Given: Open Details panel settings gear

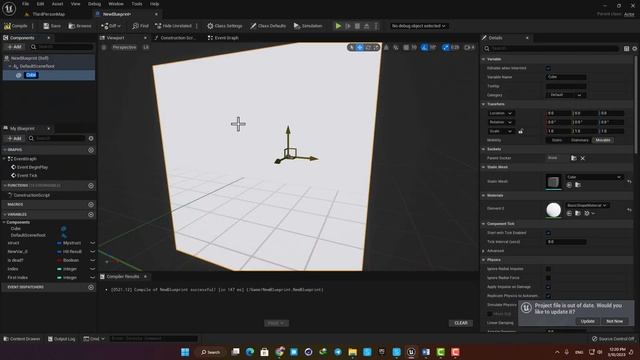Looking at the screenshot, I should (x=635, y=49).
